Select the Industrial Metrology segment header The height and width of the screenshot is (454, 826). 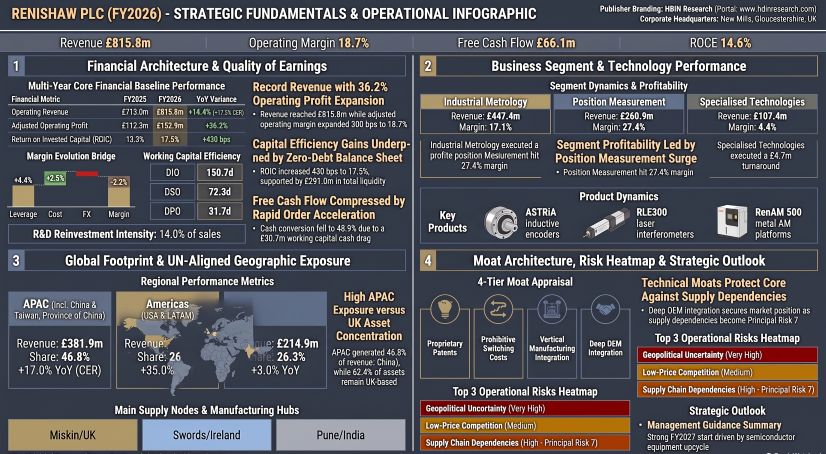(485, 102)
